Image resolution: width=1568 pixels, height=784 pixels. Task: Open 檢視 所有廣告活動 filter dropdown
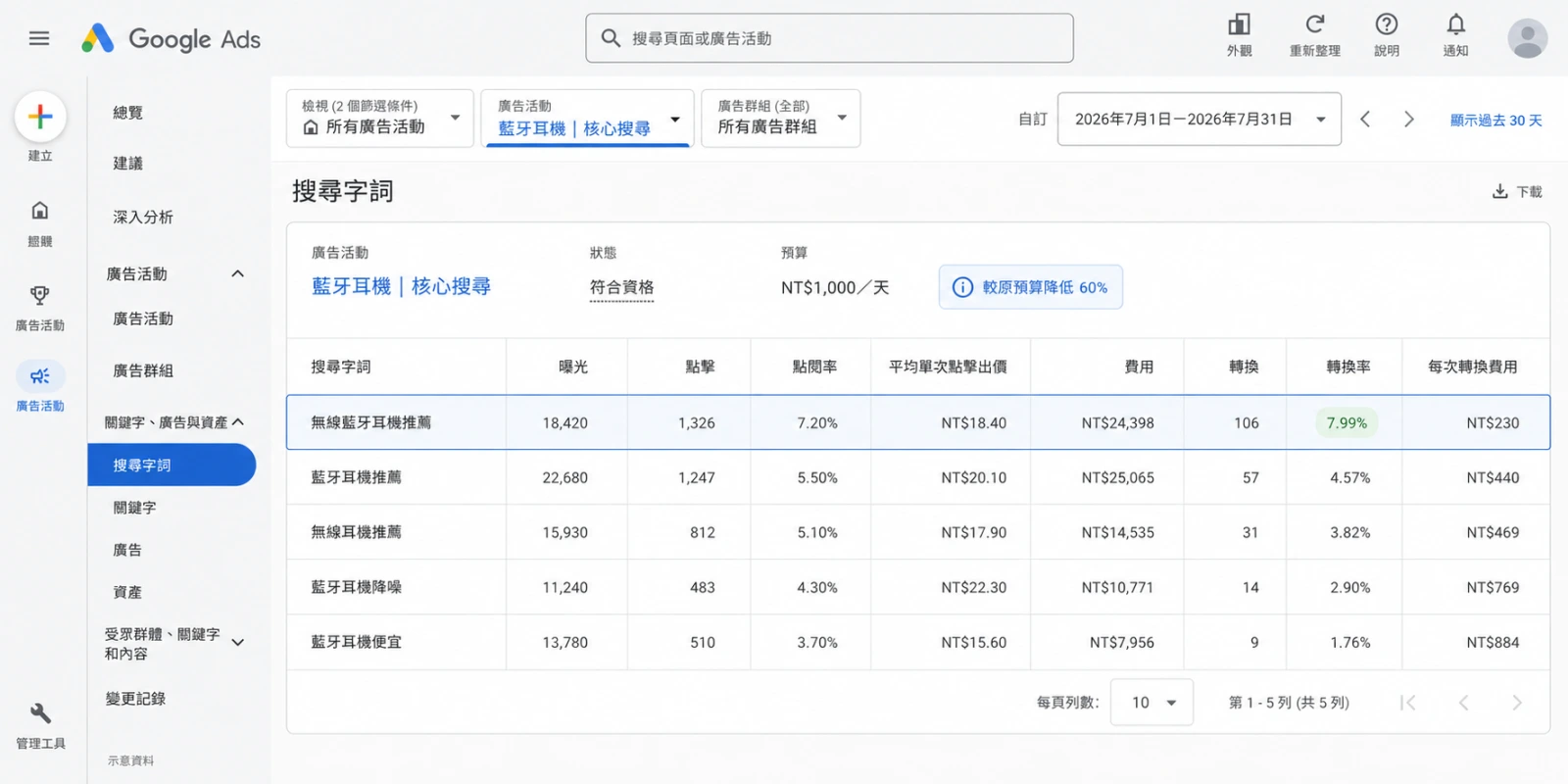point(380,119)
